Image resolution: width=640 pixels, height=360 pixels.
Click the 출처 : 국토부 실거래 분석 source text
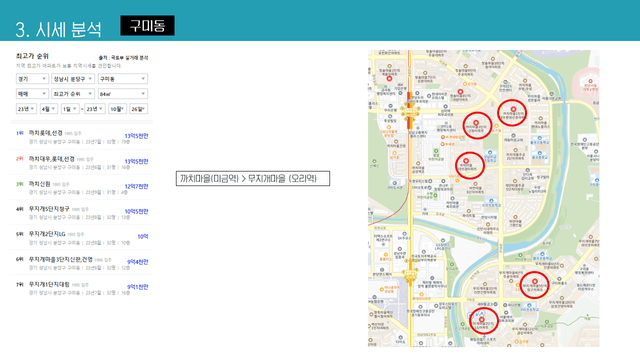pos(123,58)
